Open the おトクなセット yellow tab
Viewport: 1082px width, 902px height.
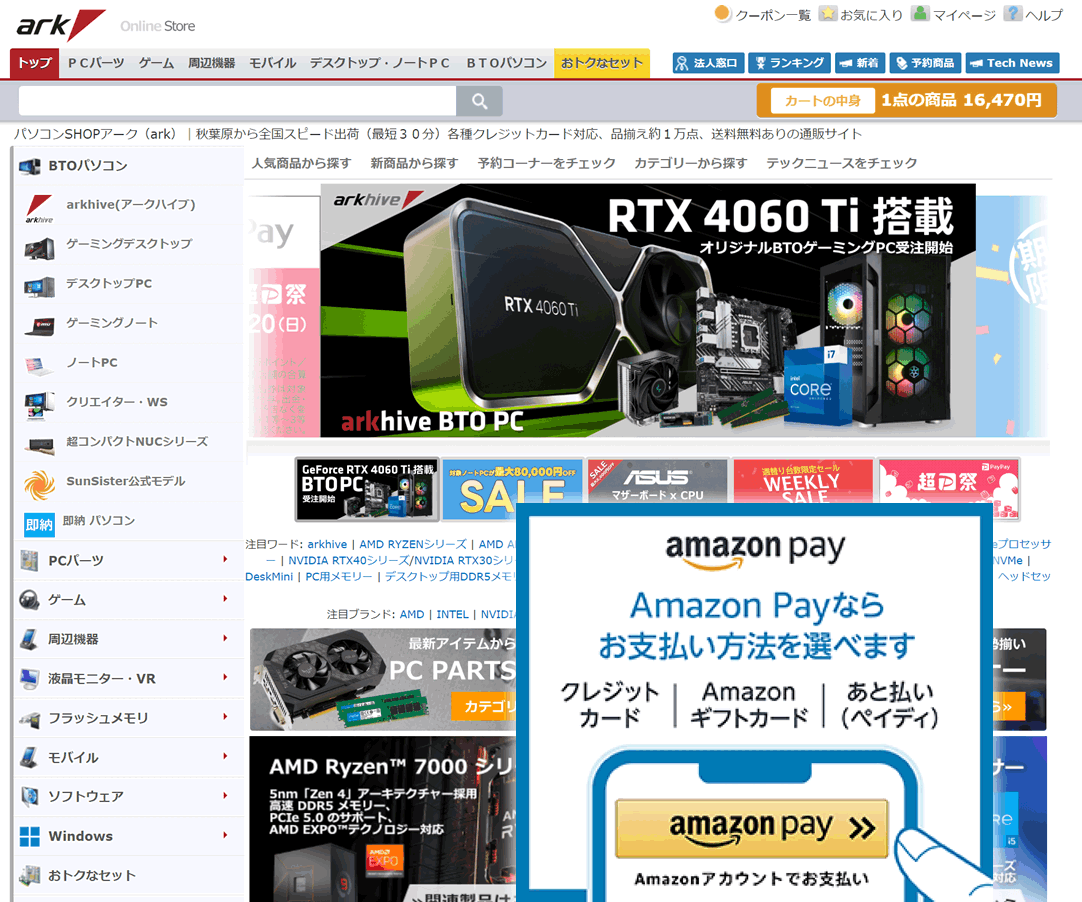602,63
